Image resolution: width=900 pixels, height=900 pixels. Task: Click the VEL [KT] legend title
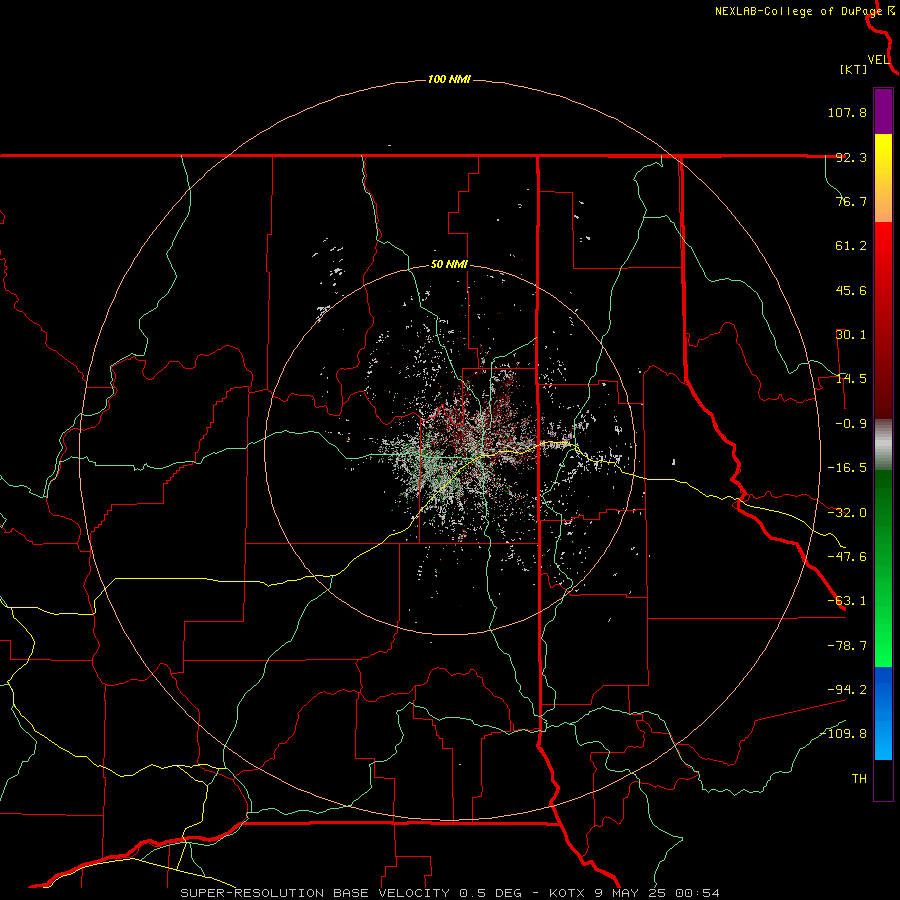tap(863, 64)
